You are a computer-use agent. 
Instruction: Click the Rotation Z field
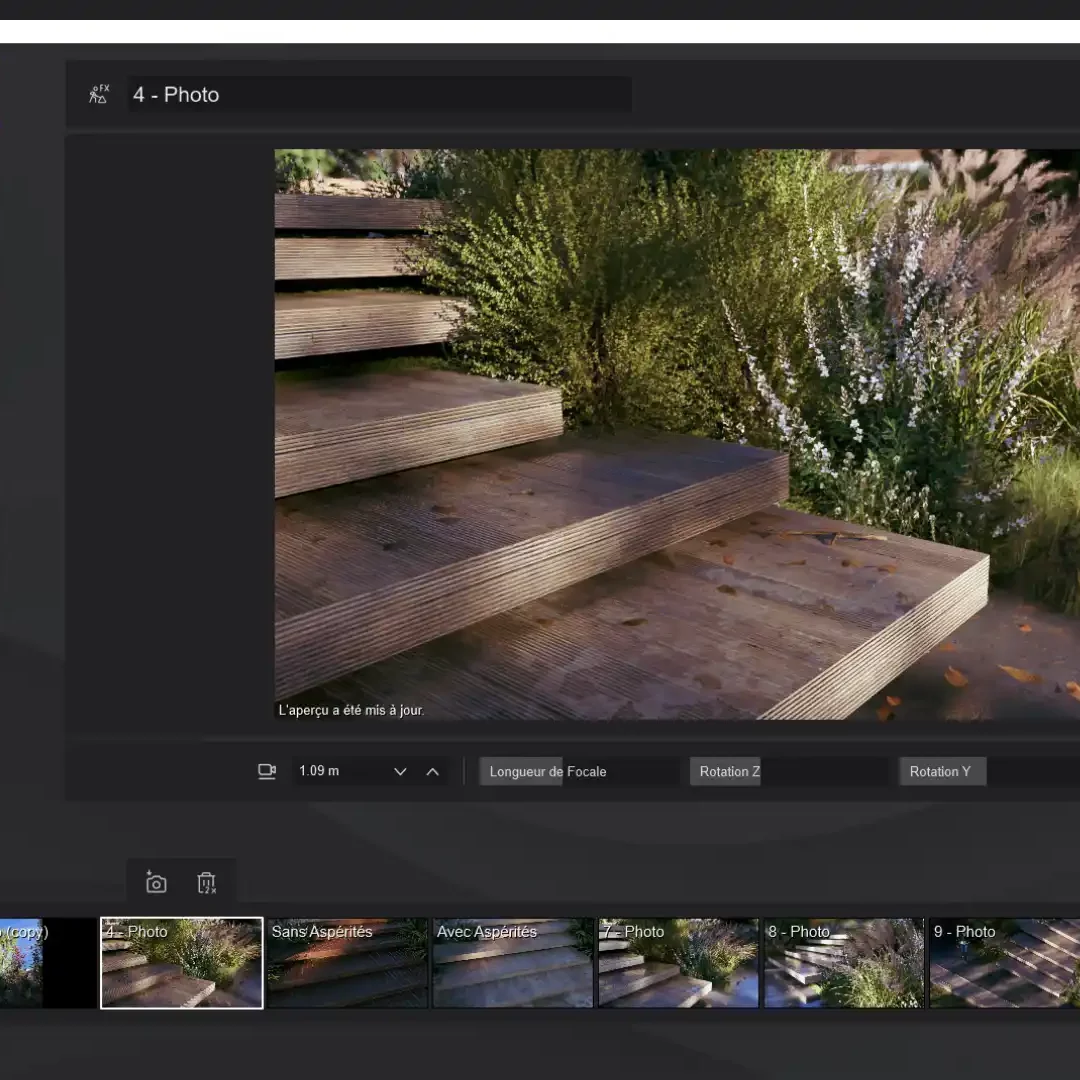click(x=726, y=771)
